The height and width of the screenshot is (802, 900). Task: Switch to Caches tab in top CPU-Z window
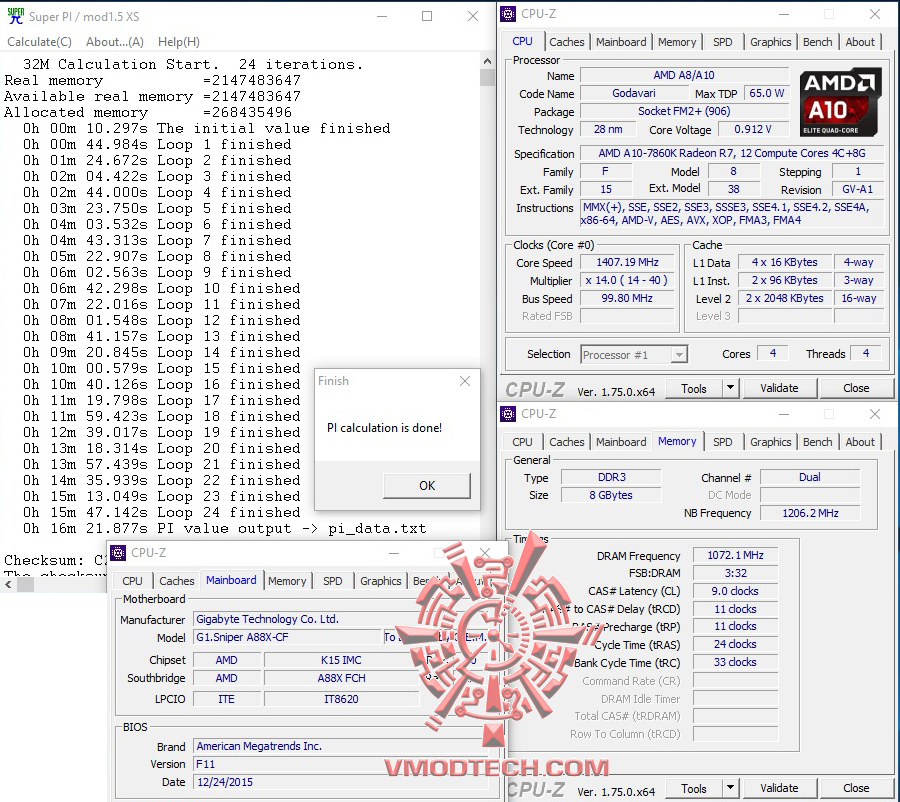coord(567,42)
